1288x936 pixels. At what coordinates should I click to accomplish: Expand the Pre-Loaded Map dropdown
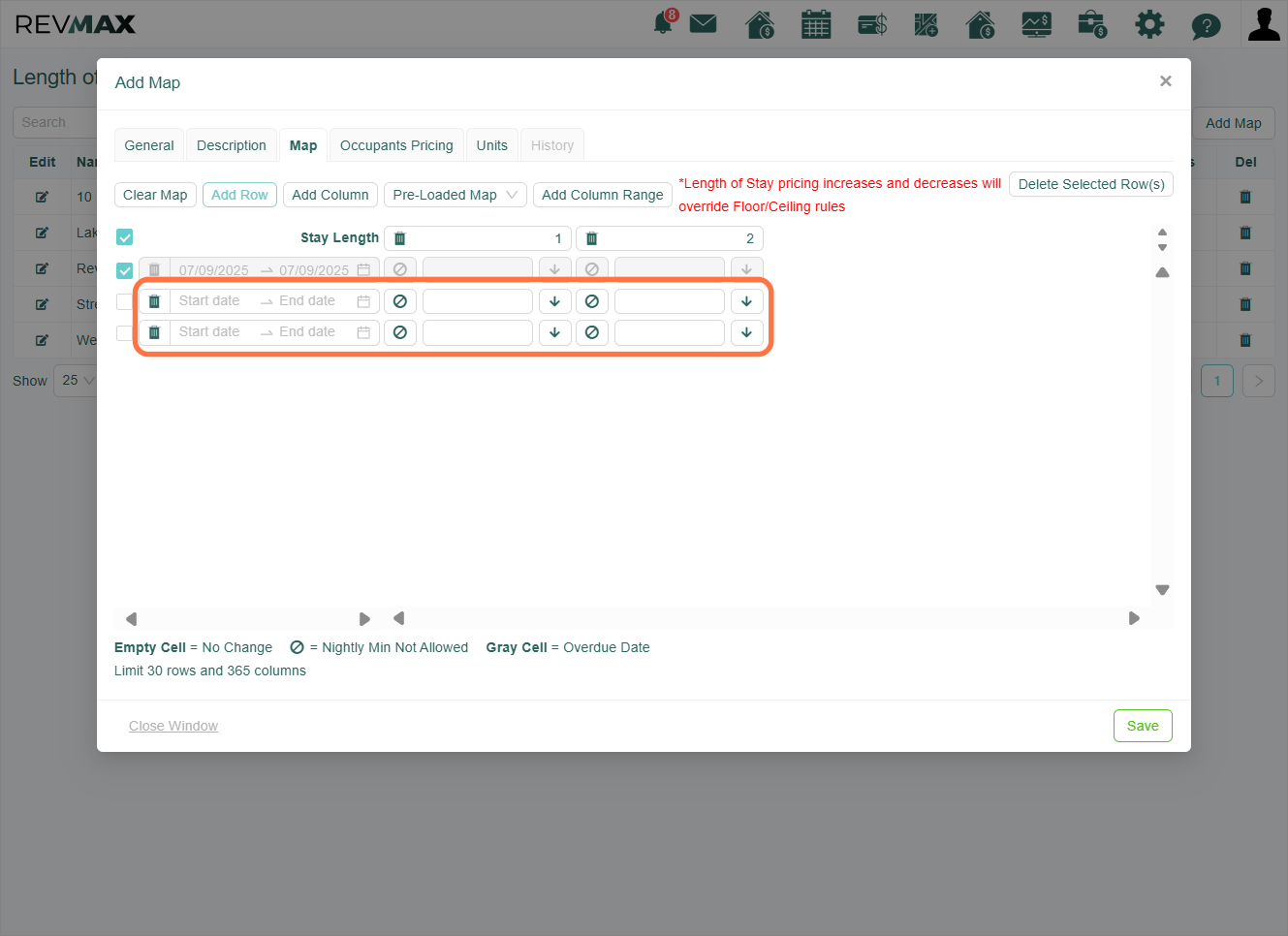pos(456,195)
